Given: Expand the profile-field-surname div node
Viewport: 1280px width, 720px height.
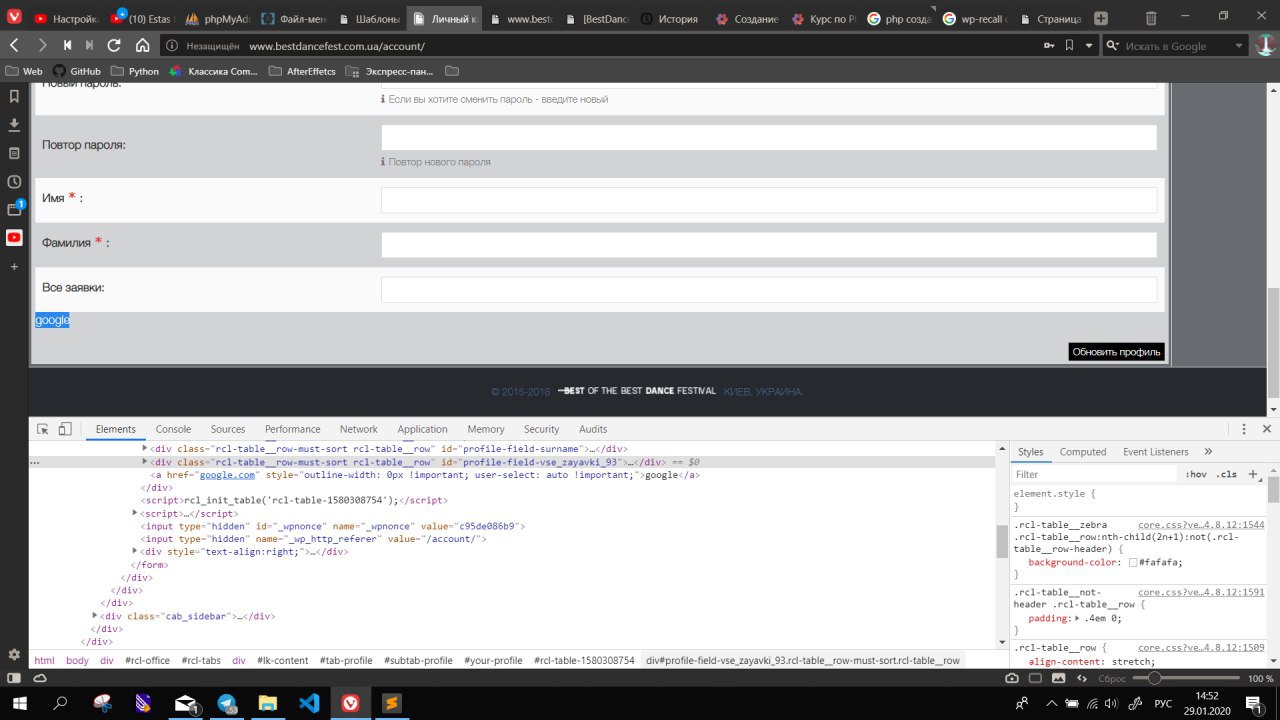Looking at the screenshot, I should (x=145, y=449).
